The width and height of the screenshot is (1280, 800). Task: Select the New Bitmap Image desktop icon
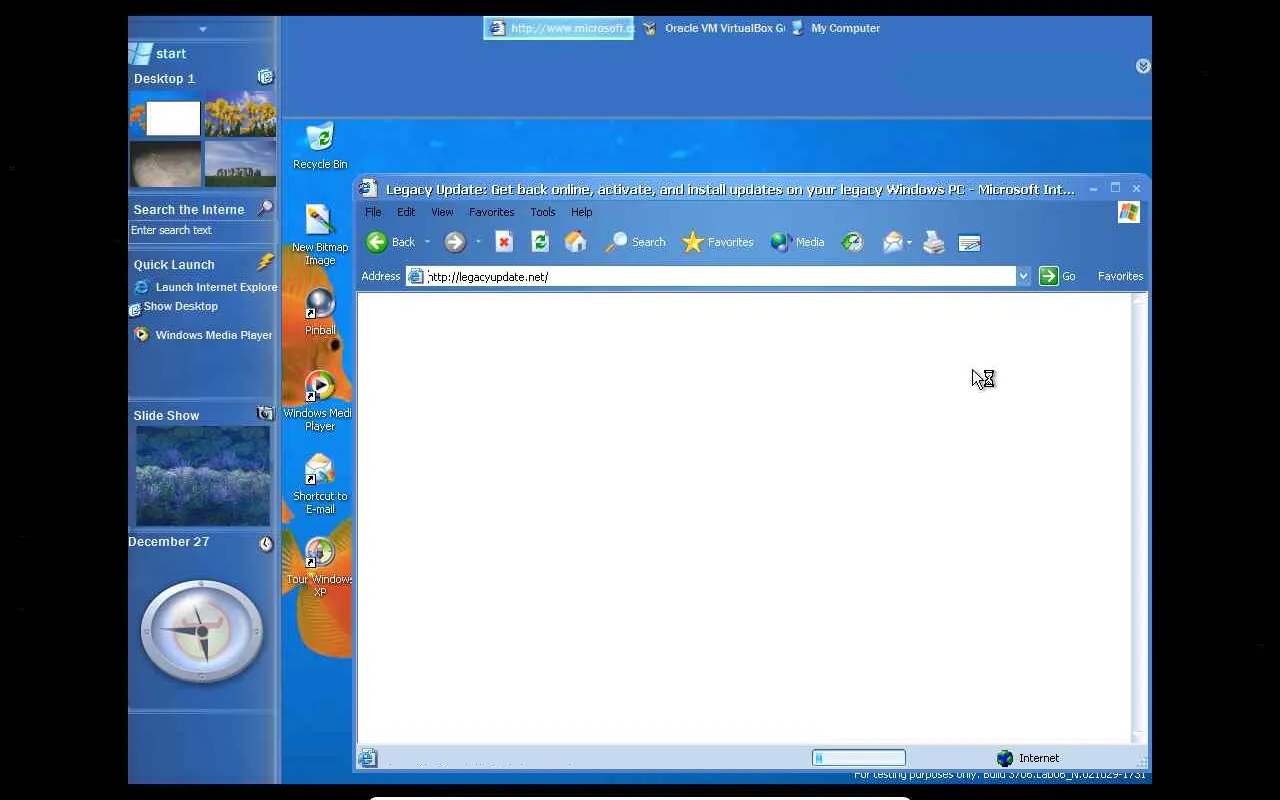coord(320,235)
